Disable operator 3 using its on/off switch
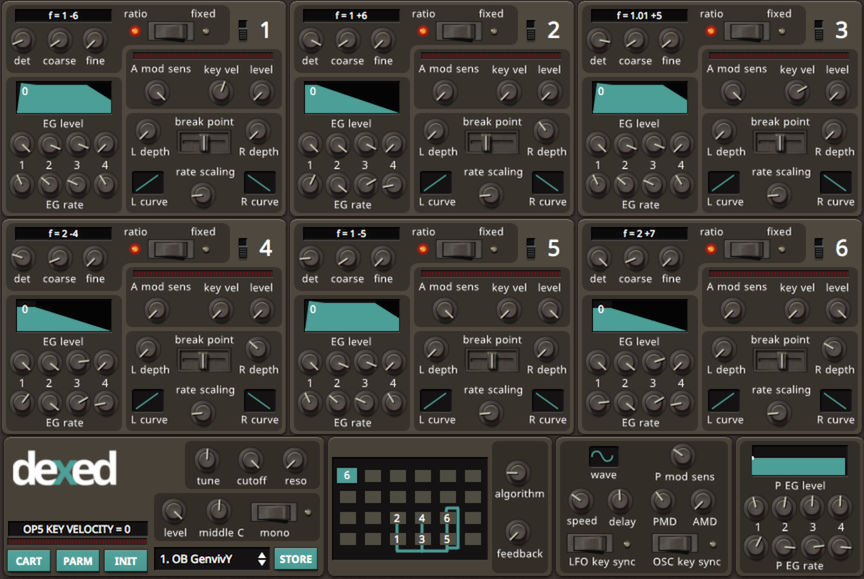This screenshot has height=579, width=864. (819, 30)
